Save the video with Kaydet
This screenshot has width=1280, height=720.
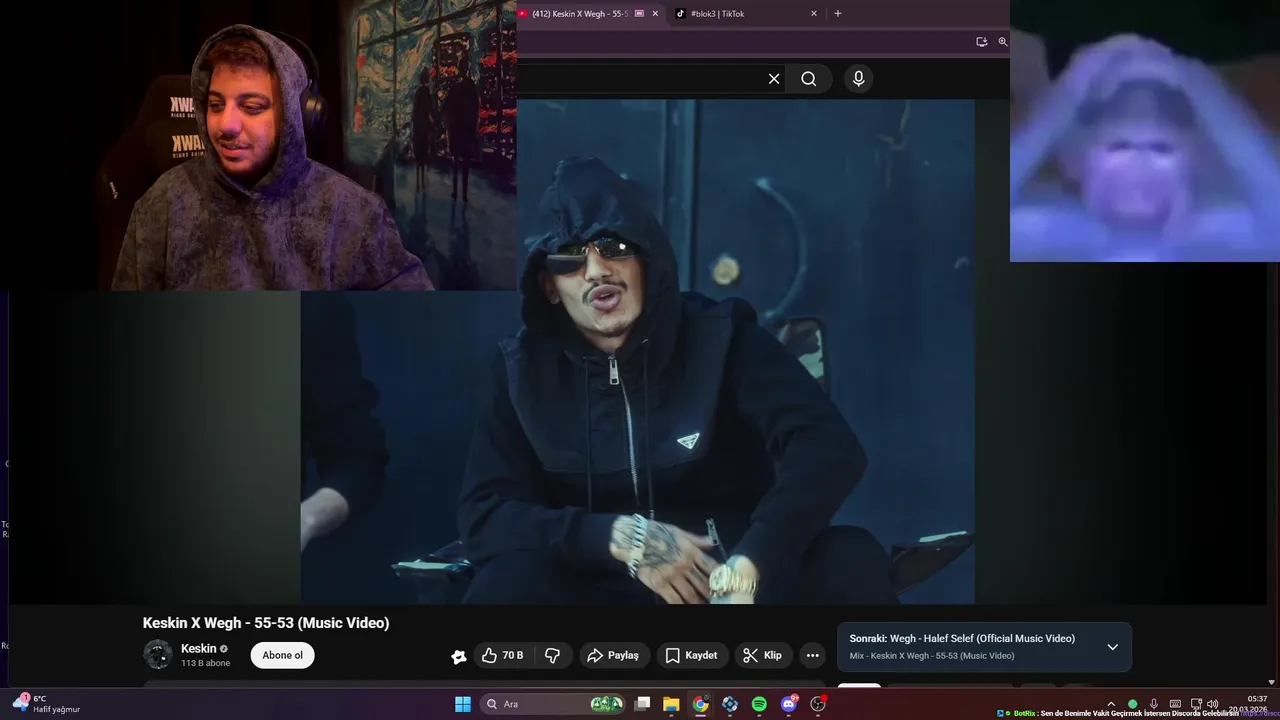pos(692,656)
